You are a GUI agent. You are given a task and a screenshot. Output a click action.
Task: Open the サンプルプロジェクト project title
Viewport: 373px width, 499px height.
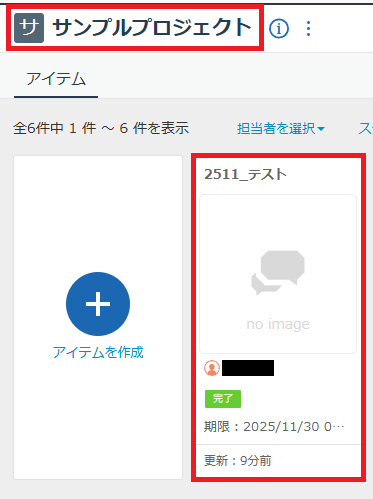coord(152,27)
